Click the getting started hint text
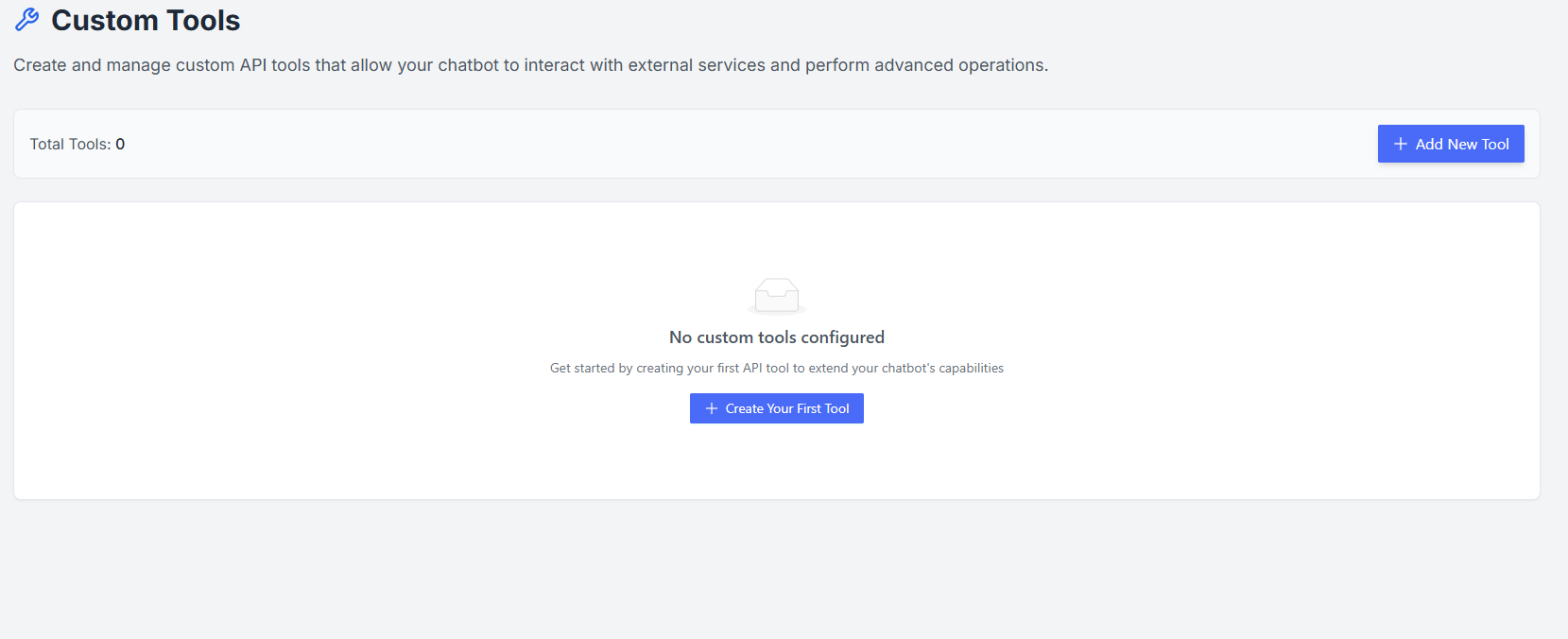1568x639 pixels. pos(776,368)
